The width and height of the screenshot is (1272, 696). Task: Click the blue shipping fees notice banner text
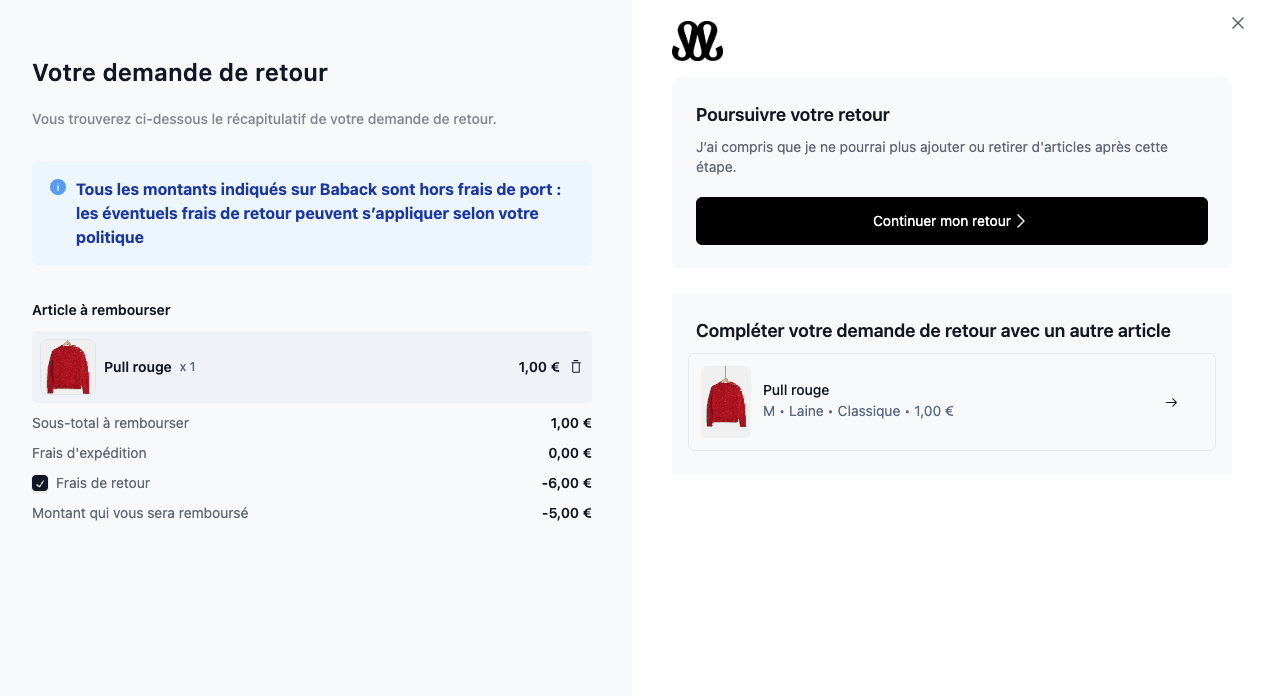pyautogui.click(x=319, y=213)
